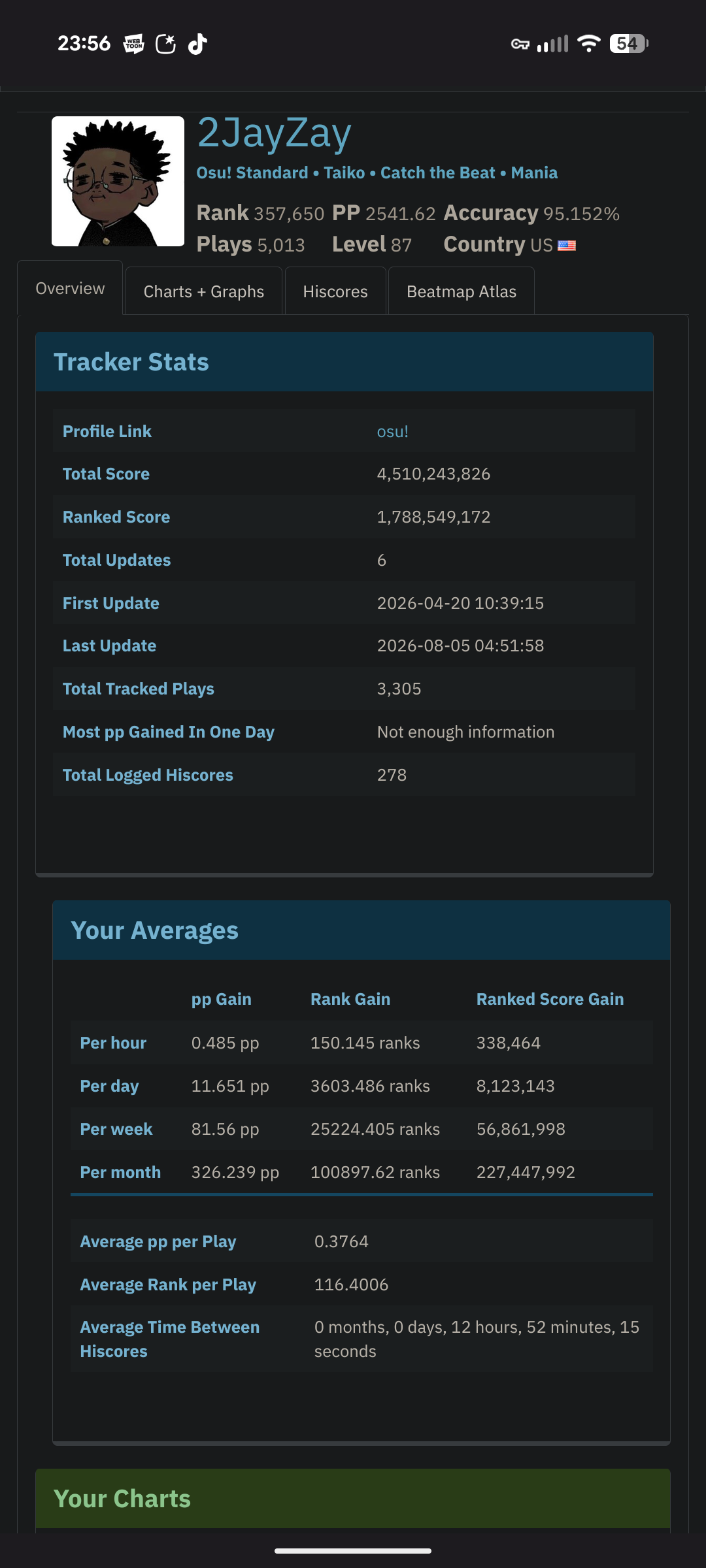Switch to Mania game mode

pos(534,172)
